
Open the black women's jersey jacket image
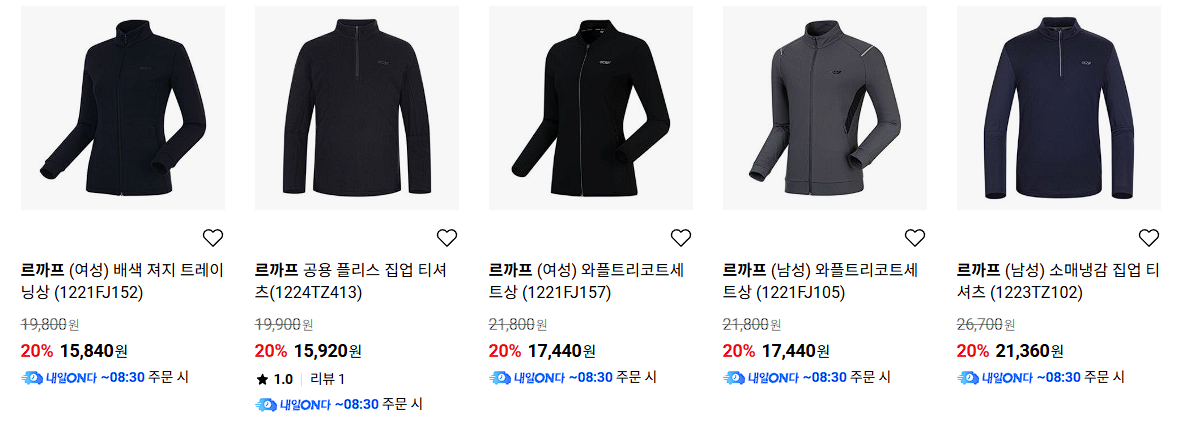tap(123, 108)
